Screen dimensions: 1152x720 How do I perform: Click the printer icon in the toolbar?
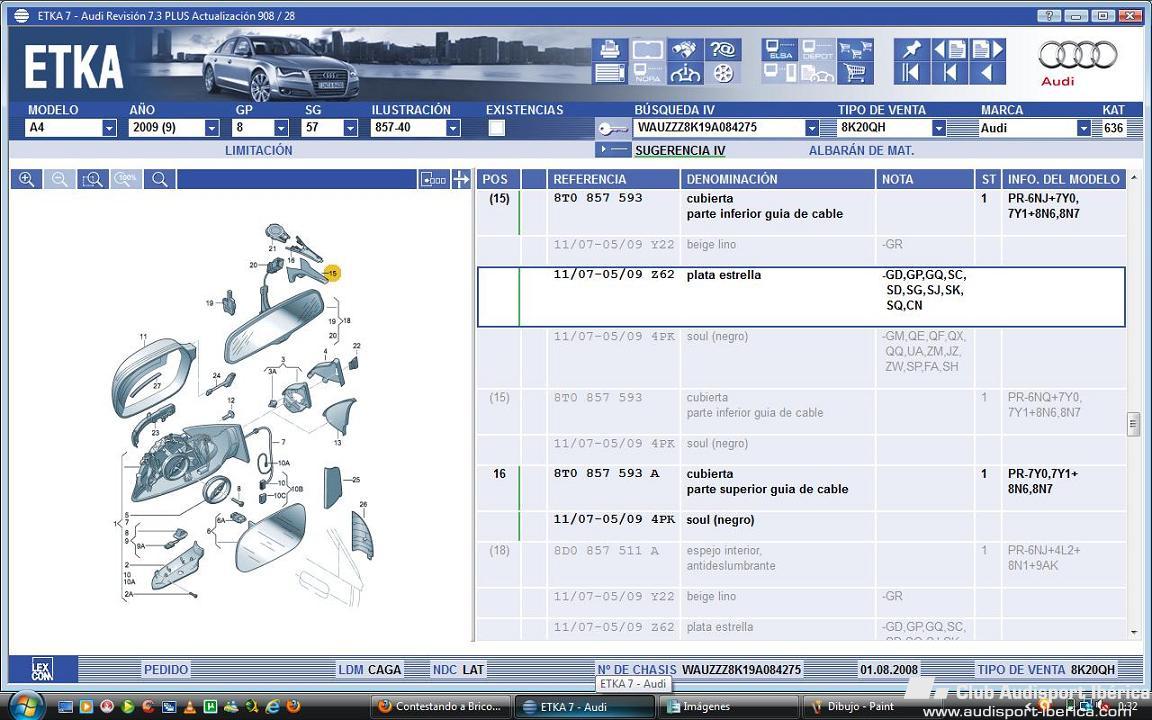pyautogui.click(x=609, y=50)
